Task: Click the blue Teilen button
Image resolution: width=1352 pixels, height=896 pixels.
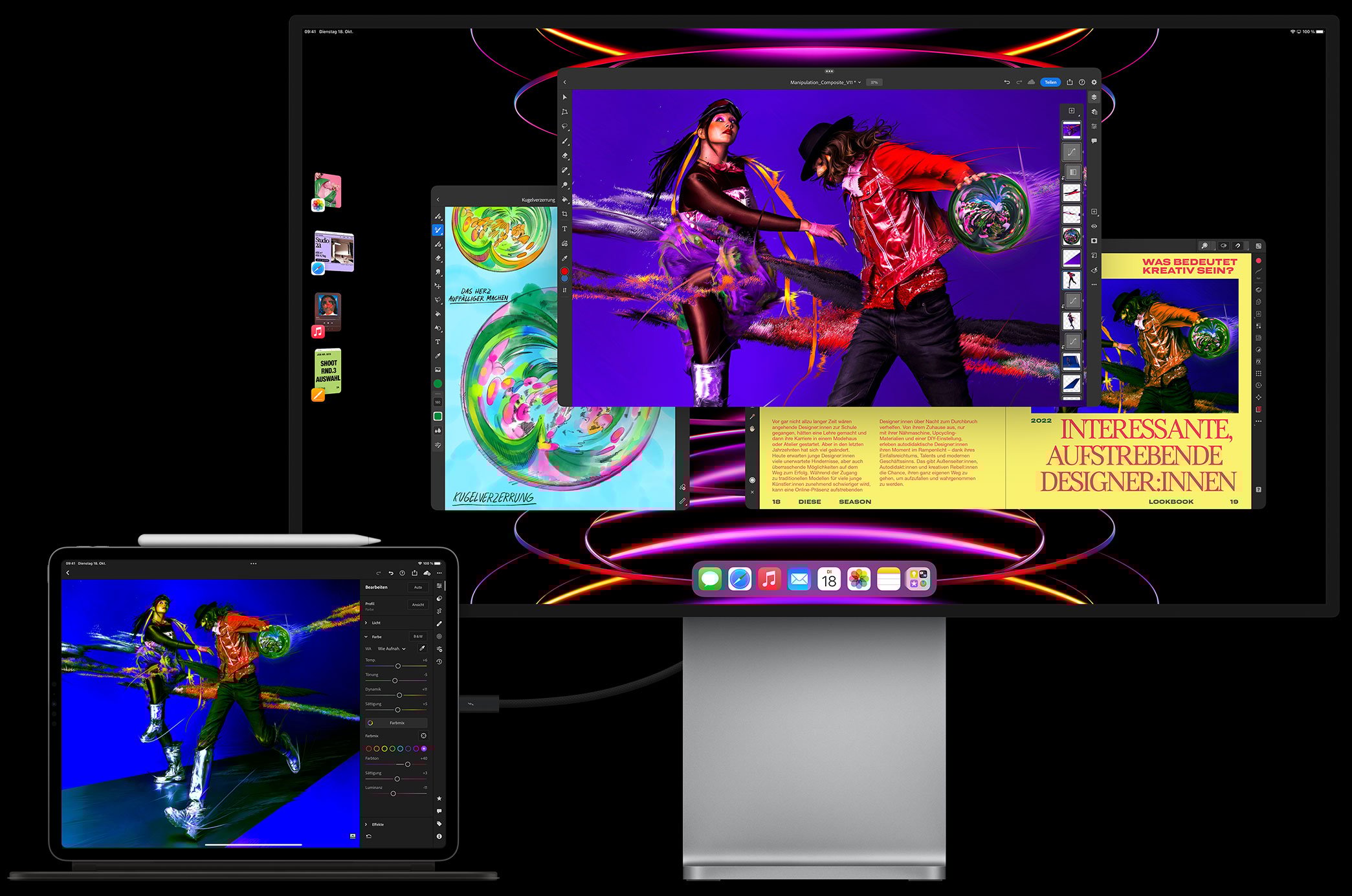Action: click(x=1050, y=82)
